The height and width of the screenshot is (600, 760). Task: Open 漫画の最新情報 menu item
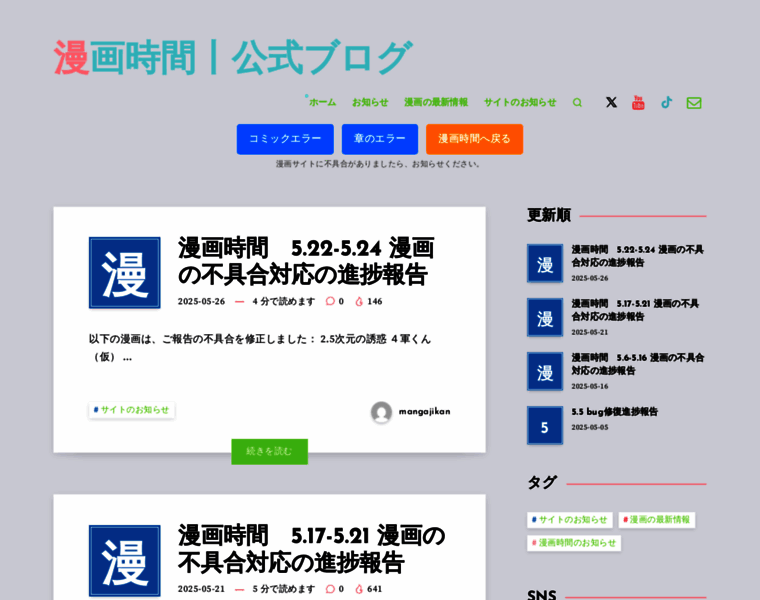(436, 102)
